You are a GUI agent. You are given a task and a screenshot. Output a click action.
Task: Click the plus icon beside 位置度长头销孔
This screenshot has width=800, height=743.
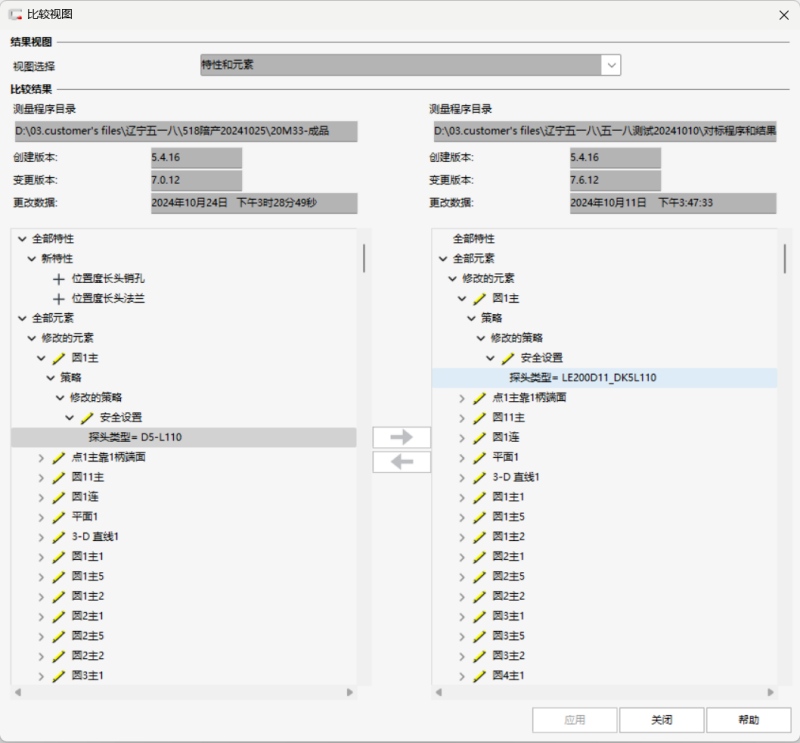pos(59,279)
